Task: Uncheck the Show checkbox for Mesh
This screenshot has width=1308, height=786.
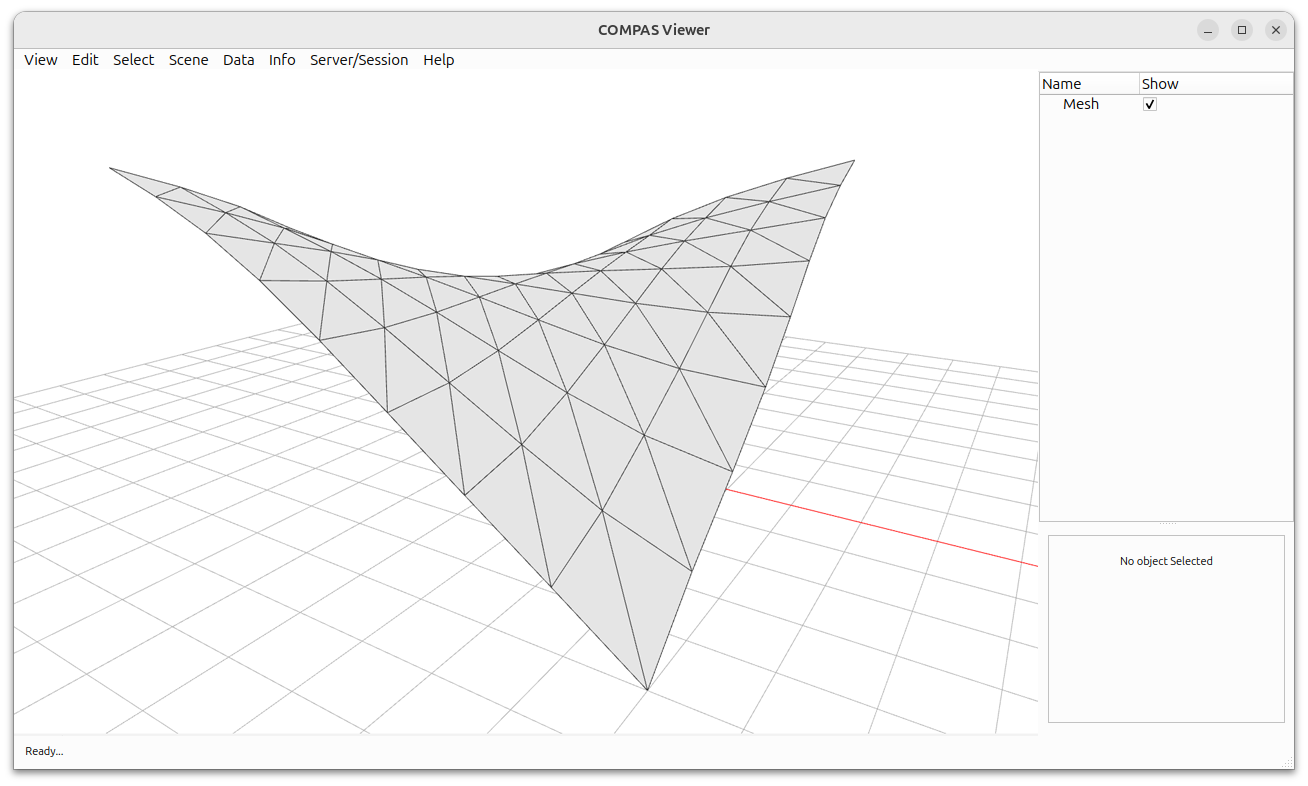Action: pyautogui.click(x=1149, y=103)
